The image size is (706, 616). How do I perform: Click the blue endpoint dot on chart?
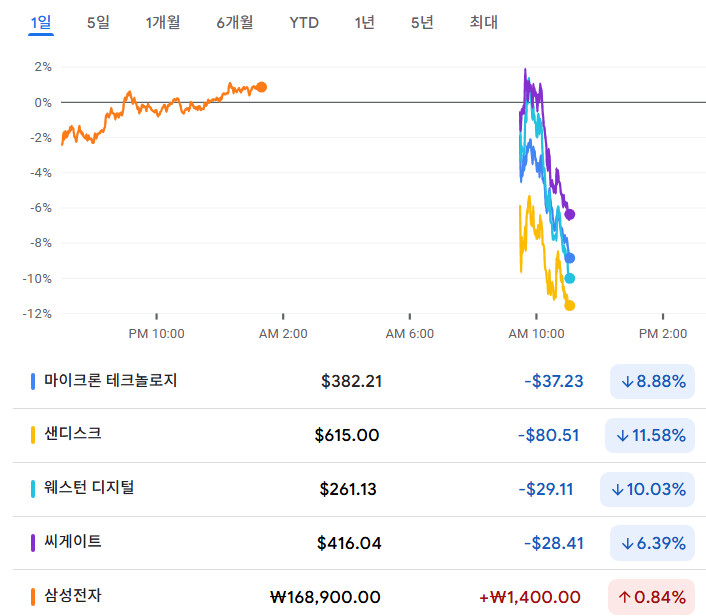click(570, 258)
